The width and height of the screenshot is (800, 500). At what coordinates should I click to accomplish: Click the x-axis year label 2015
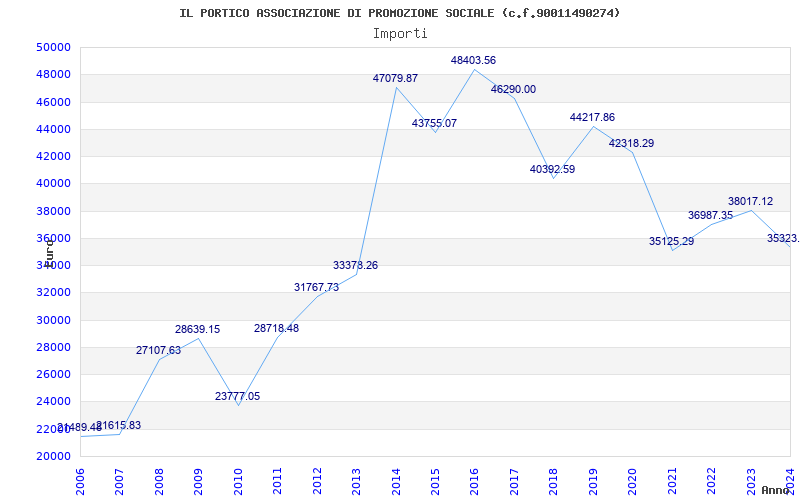tap(435, 482)
